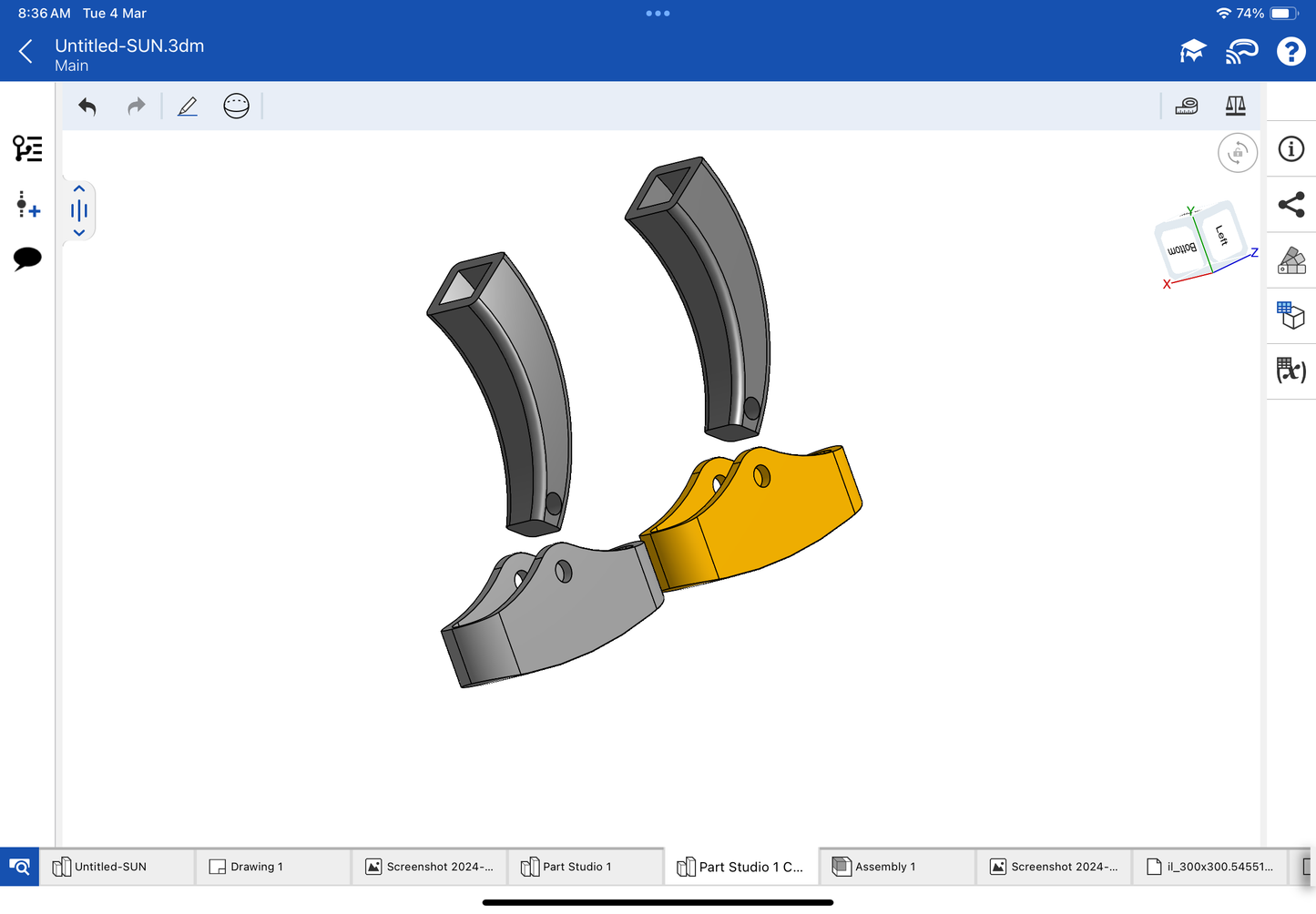
Task: Collapse the toolbar down chevron
Action: tap(79, 233)
